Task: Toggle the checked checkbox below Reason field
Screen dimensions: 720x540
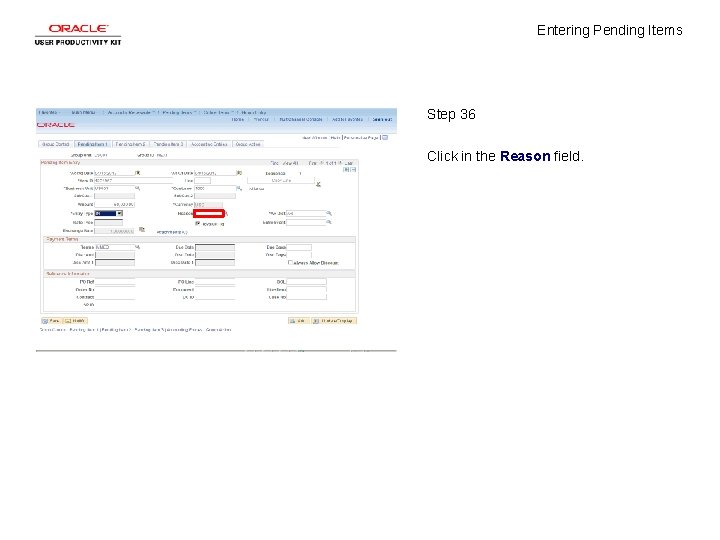Action: (197, 224)
